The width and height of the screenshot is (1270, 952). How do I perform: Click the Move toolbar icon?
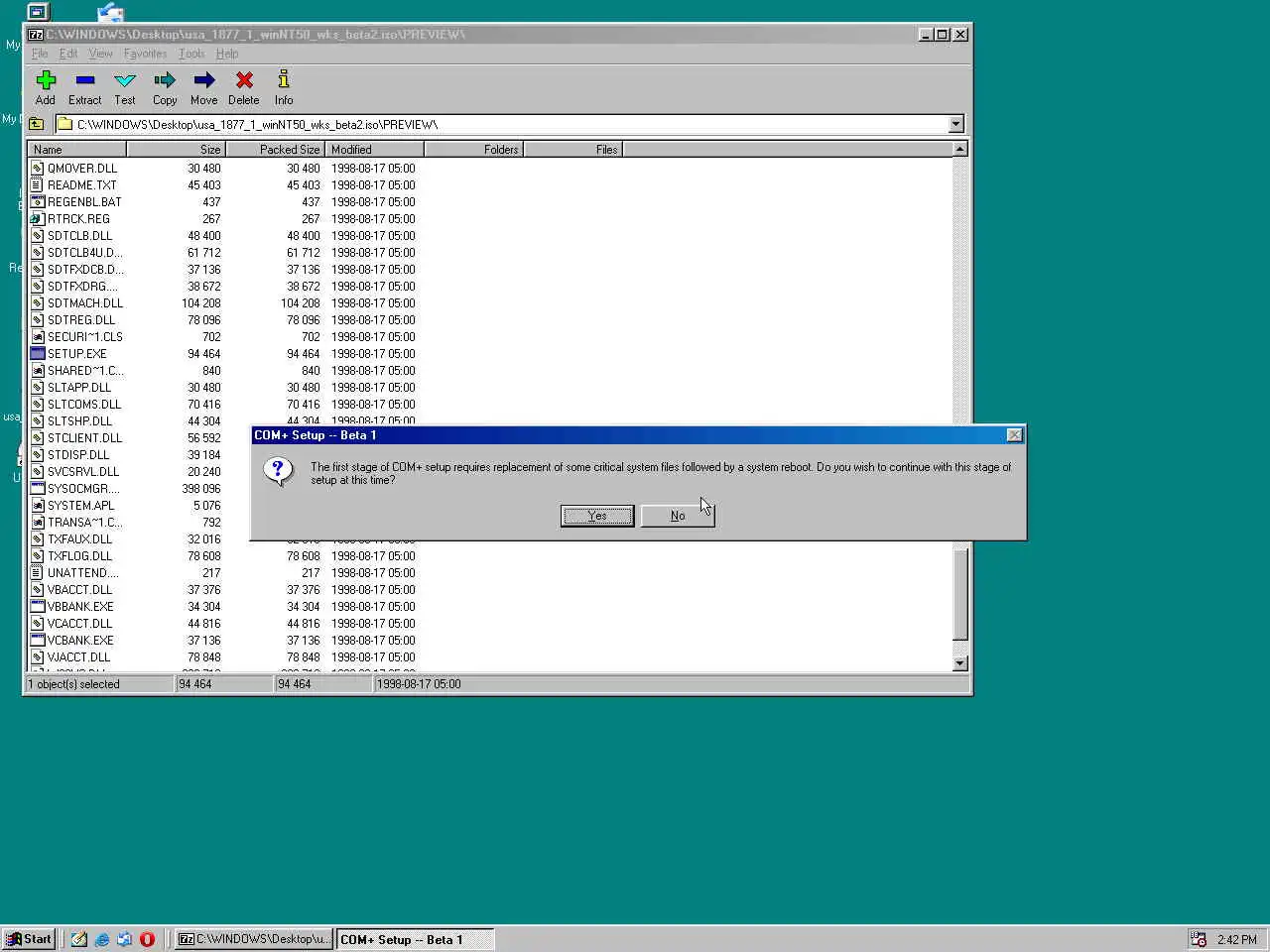(204, 80)
